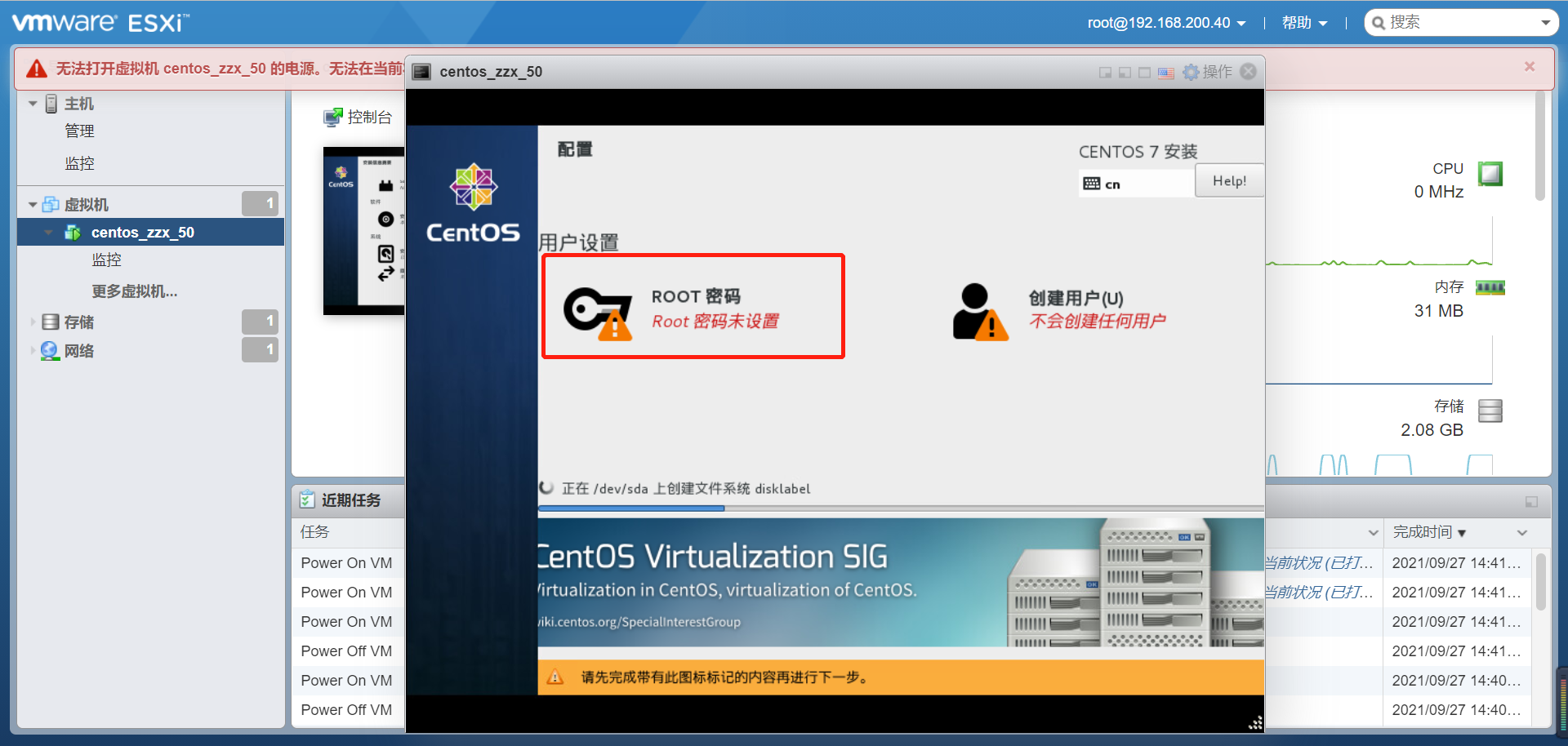Screen dimensions: 1568x746
Task: Open ROOT 密码 settings
Action: coord(693,306)
